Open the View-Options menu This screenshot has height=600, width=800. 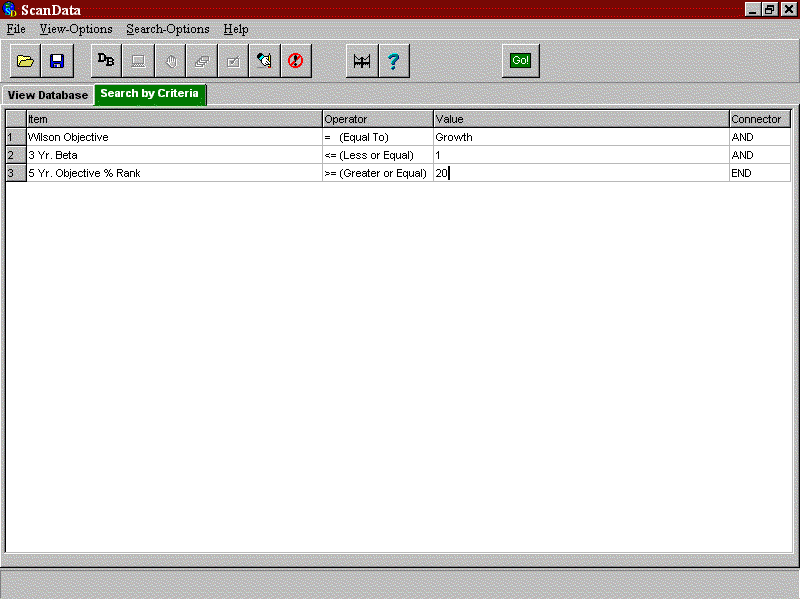tap(76, 29)
